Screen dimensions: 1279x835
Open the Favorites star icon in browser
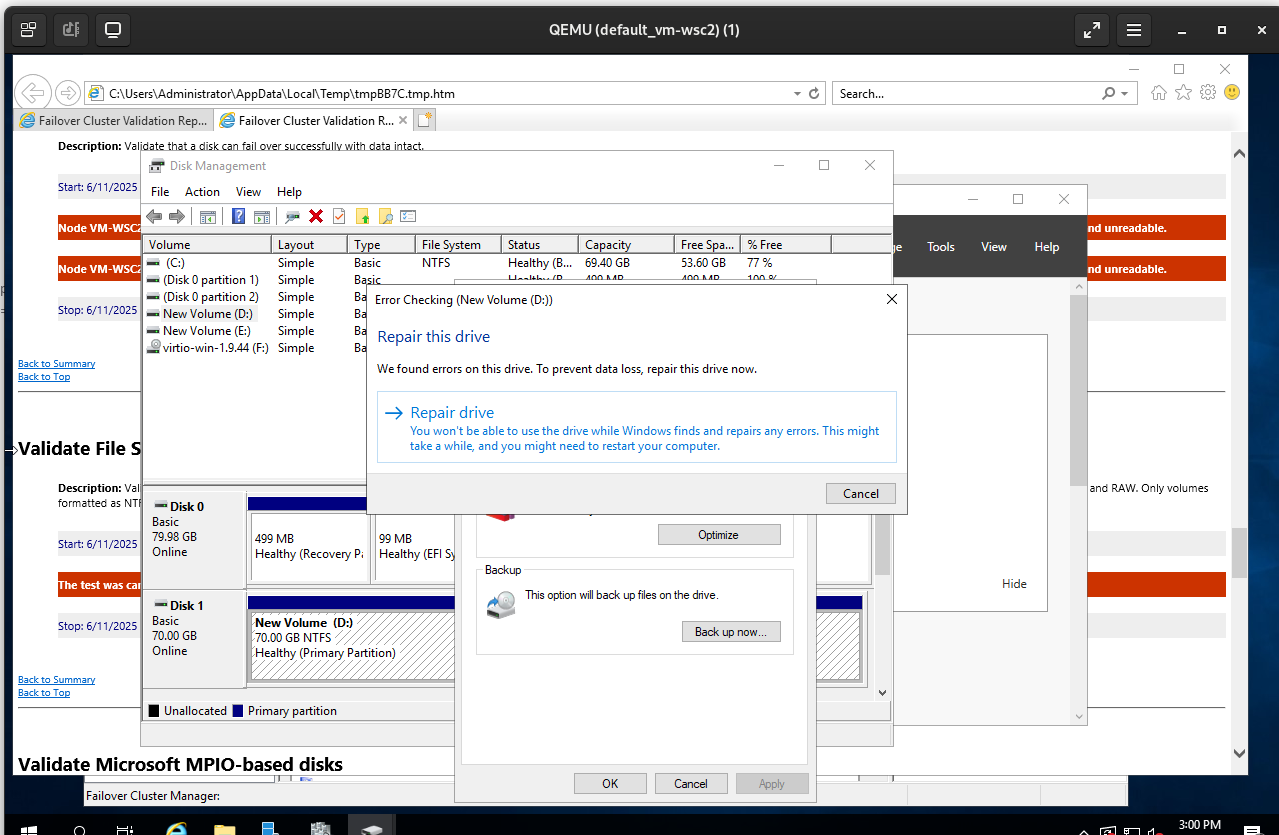[x=1183, y=93]
